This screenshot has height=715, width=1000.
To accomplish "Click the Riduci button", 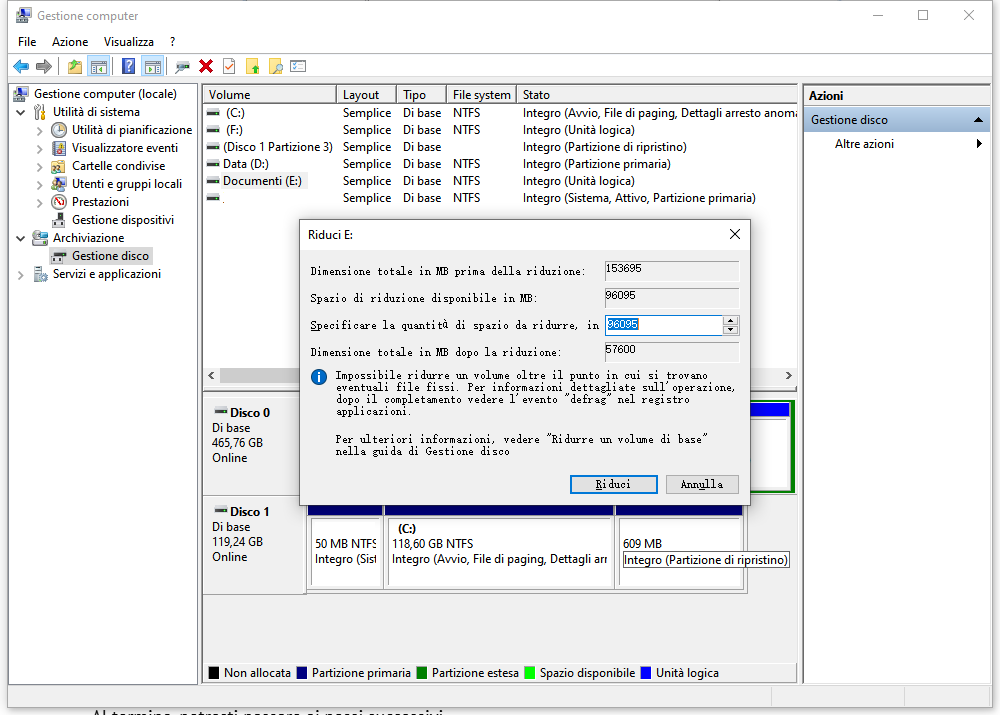I will [x=613, y=484].
